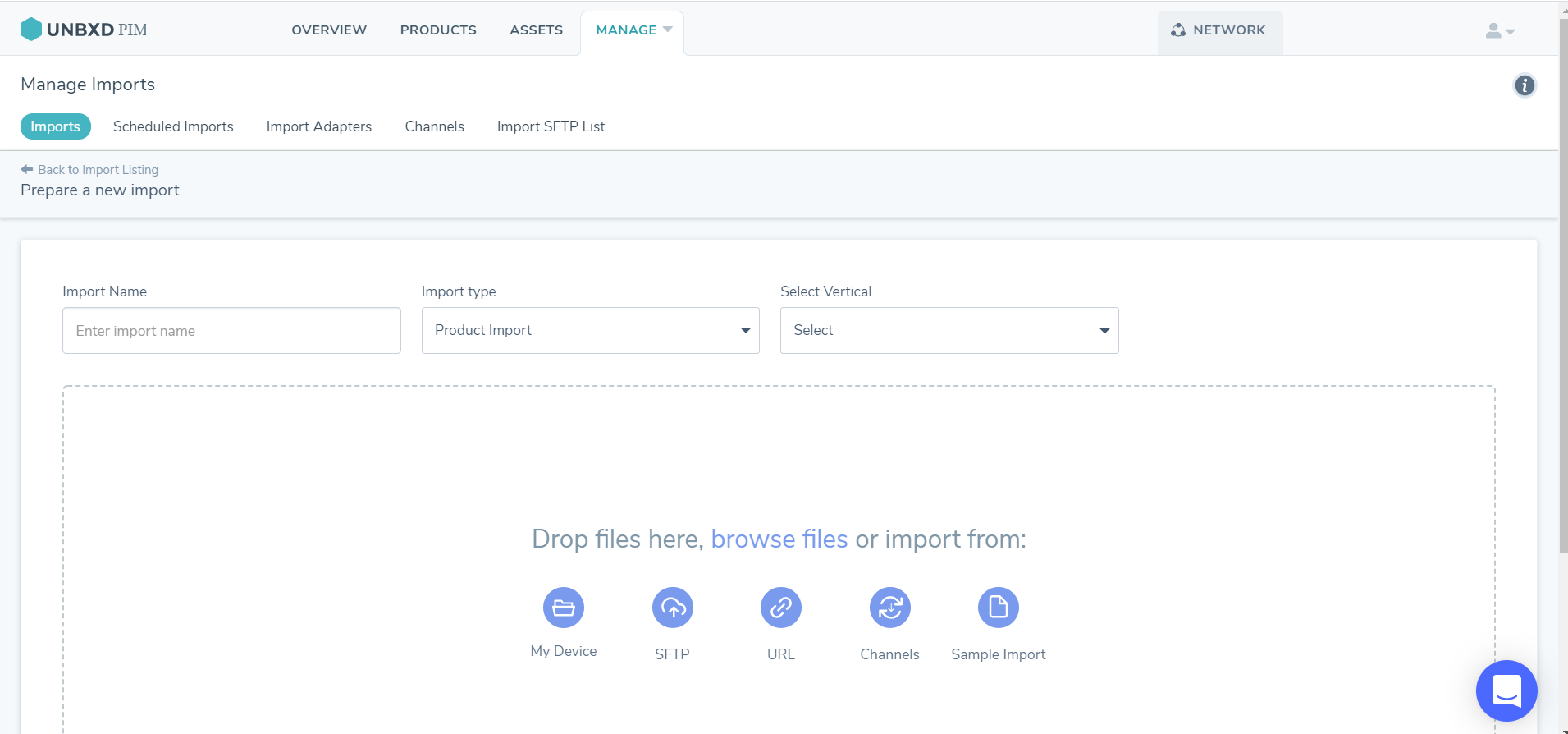1568x734 pixels.
Task: Open the chat support bubble
Action: [1506, 690]
